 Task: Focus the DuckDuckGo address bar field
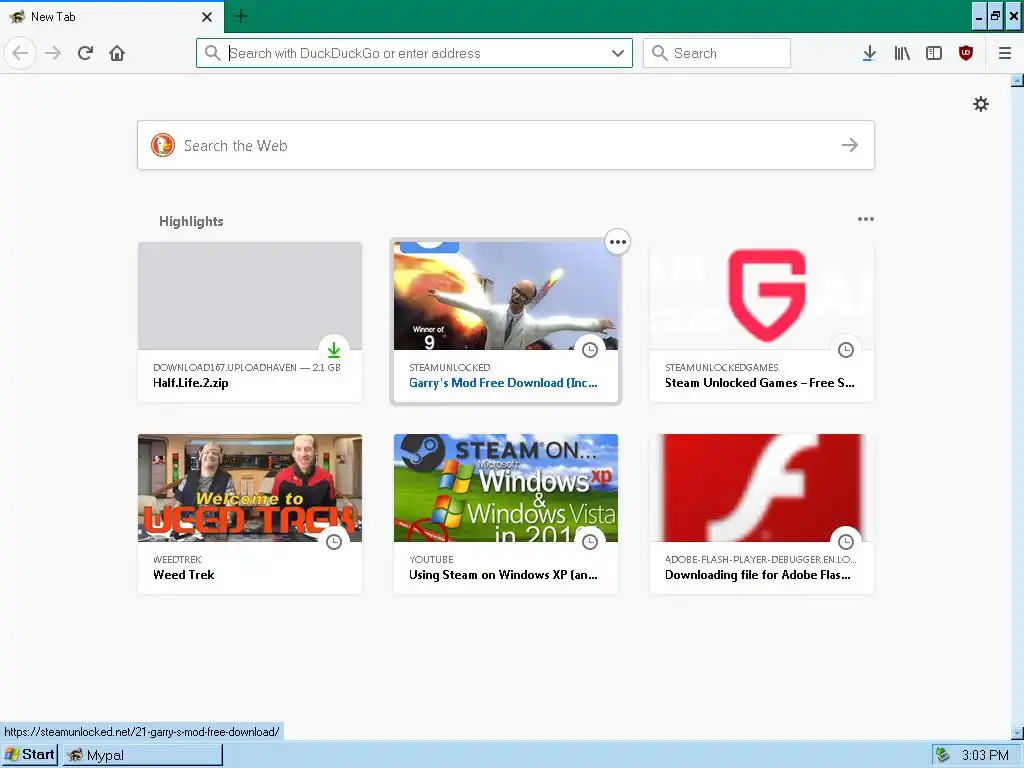[x=415, y=53]
